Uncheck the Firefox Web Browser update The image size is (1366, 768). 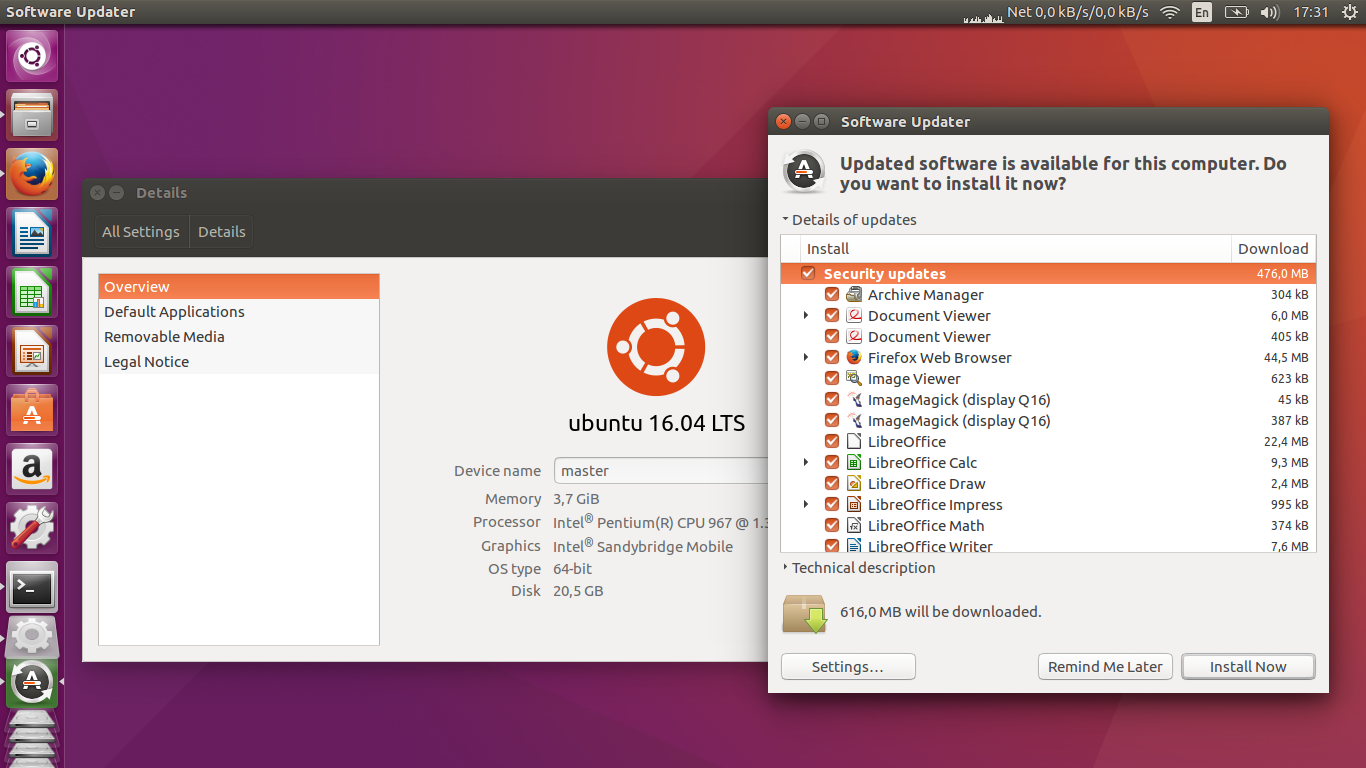coord(831,357)
